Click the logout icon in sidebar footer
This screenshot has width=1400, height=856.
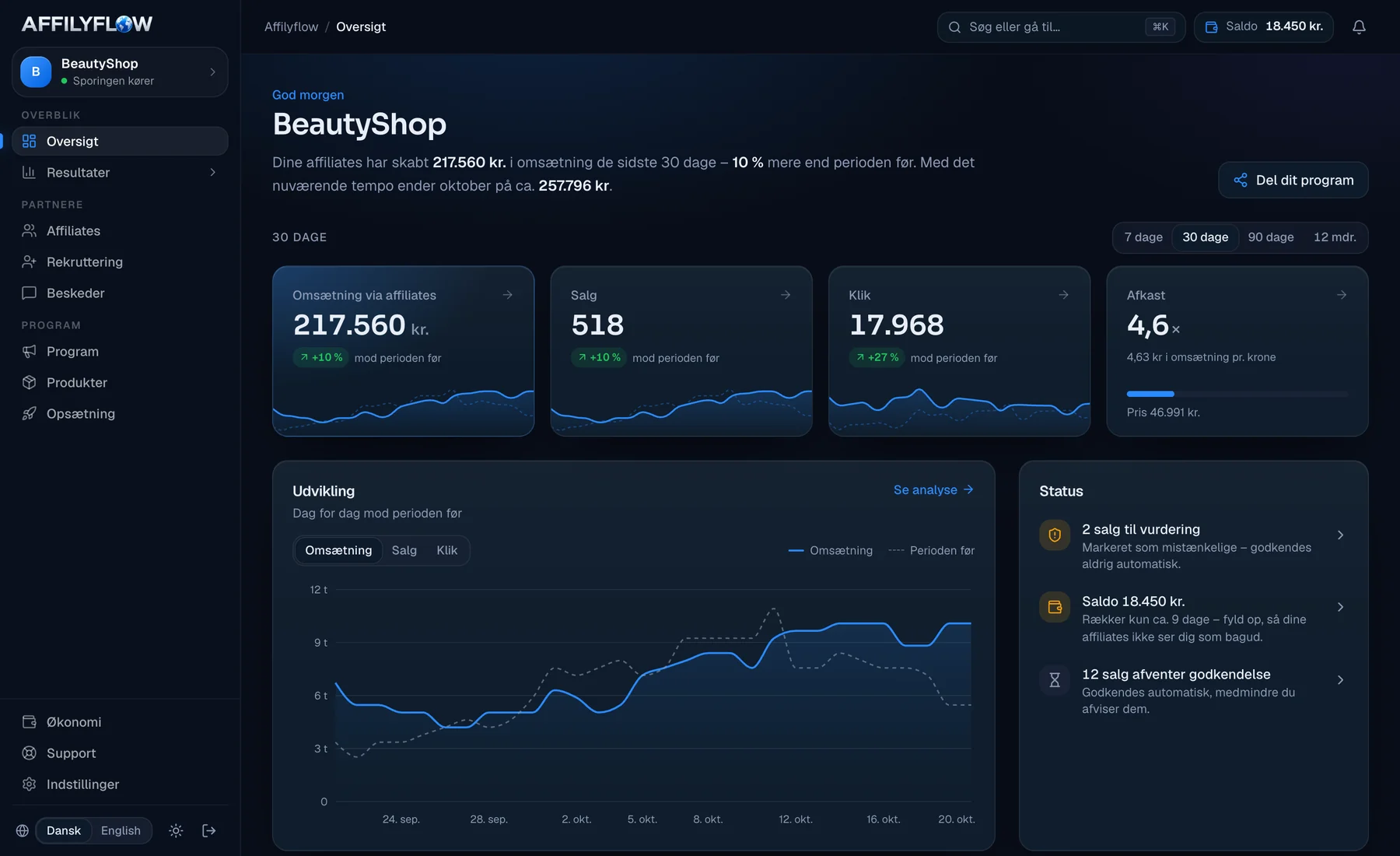click(208, 830)
